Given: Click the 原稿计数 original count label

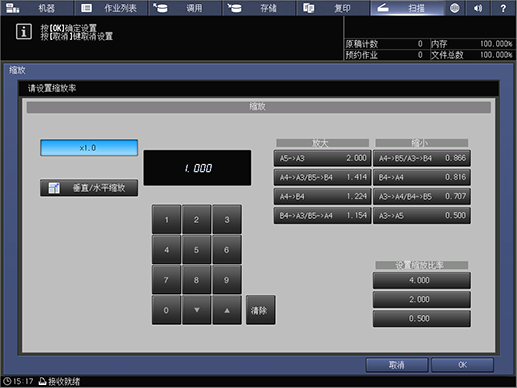Looking at the screenshot, I should [362, 44].
